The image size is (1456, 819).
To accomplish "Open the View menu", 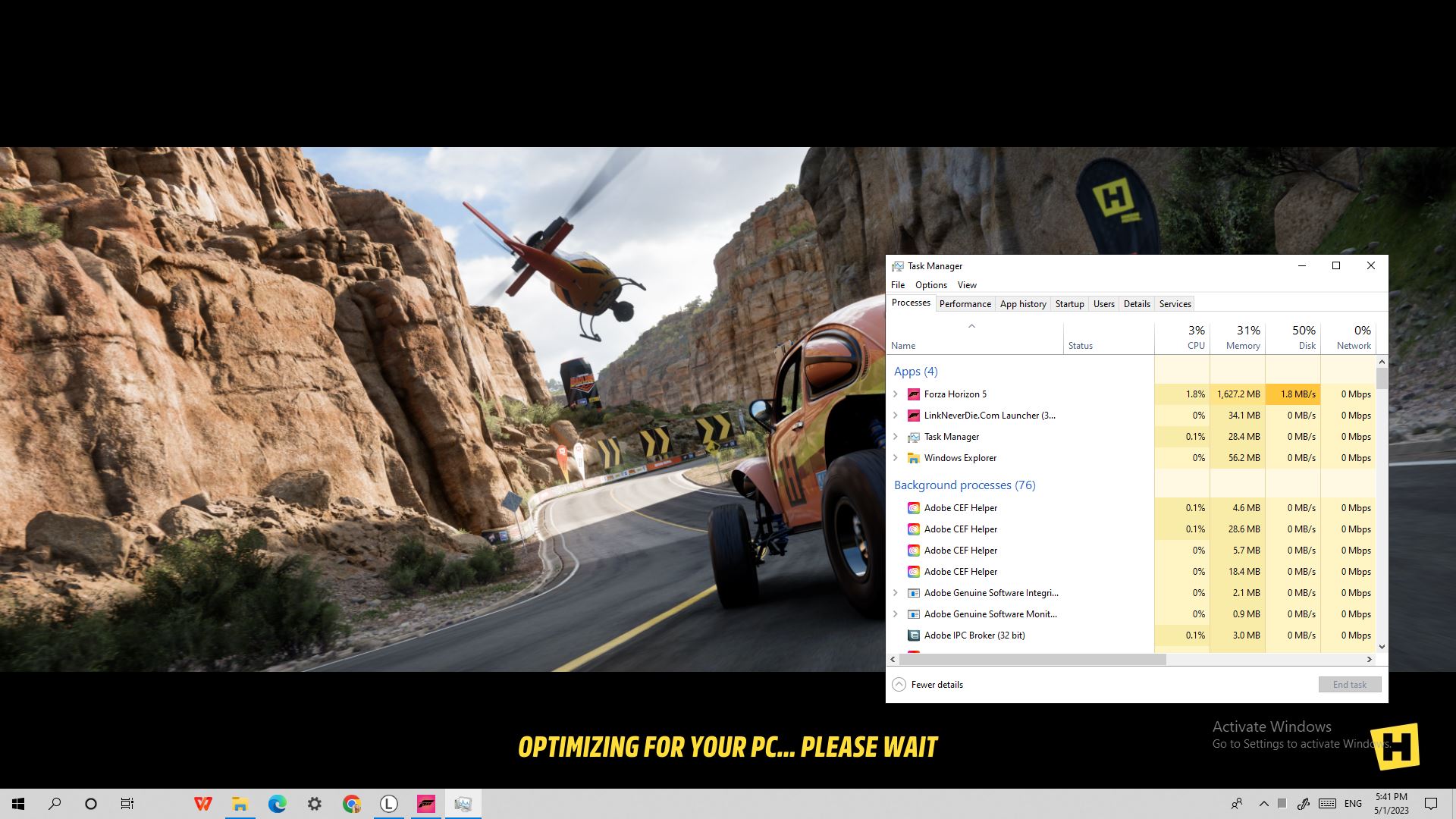I will pyautogui.click(x=967, y=285).
